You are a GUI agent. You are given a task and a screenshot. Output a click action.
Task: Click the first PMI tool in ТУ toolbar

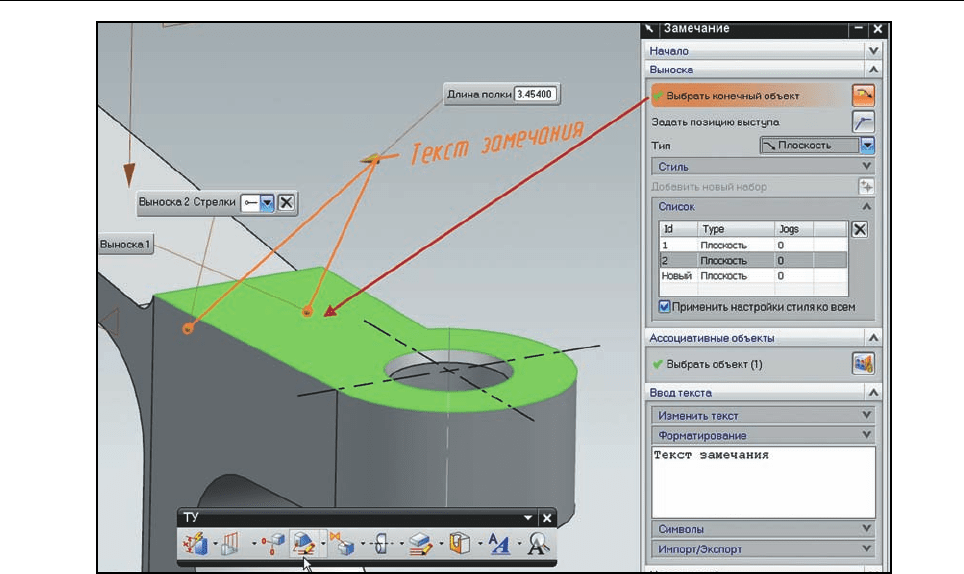pyautogui.click(x=196, y=544)
